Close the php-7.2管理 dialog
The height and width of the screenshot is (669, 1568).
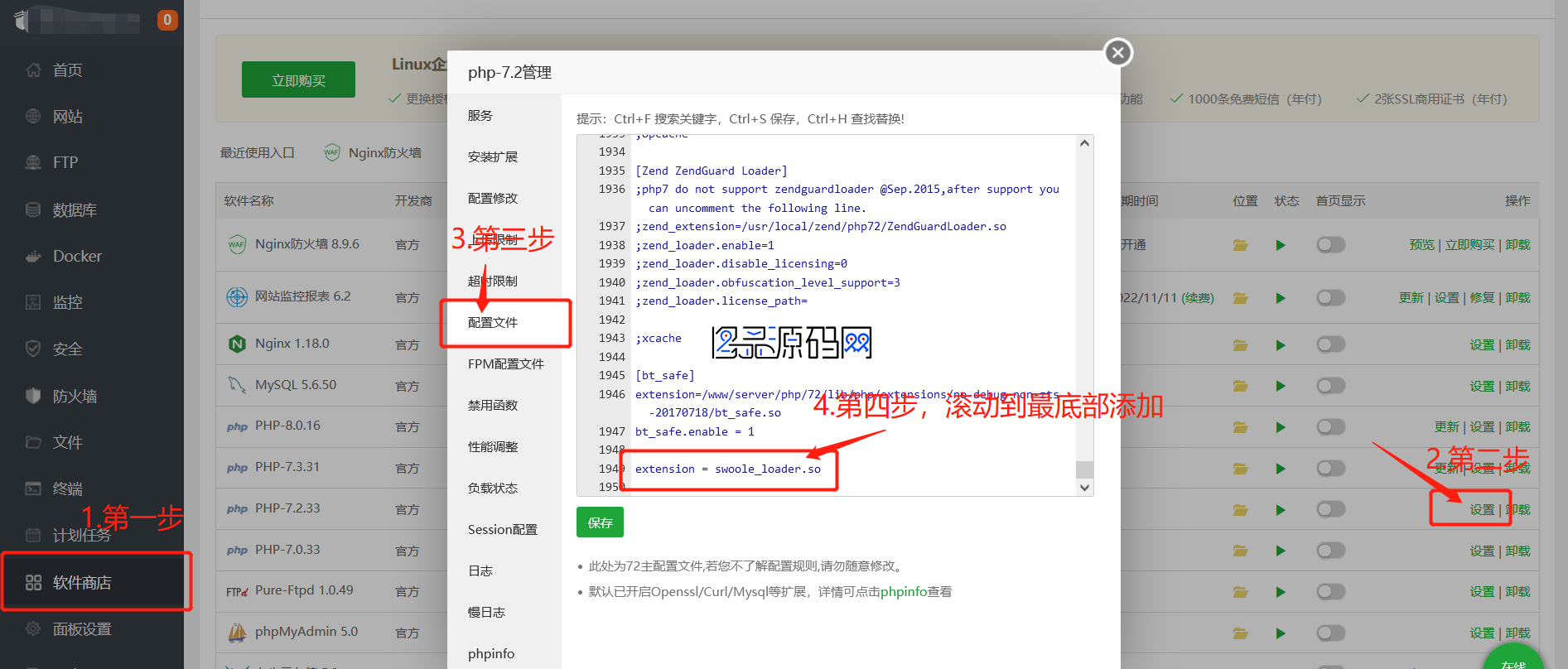click(x=1118, y=53)
